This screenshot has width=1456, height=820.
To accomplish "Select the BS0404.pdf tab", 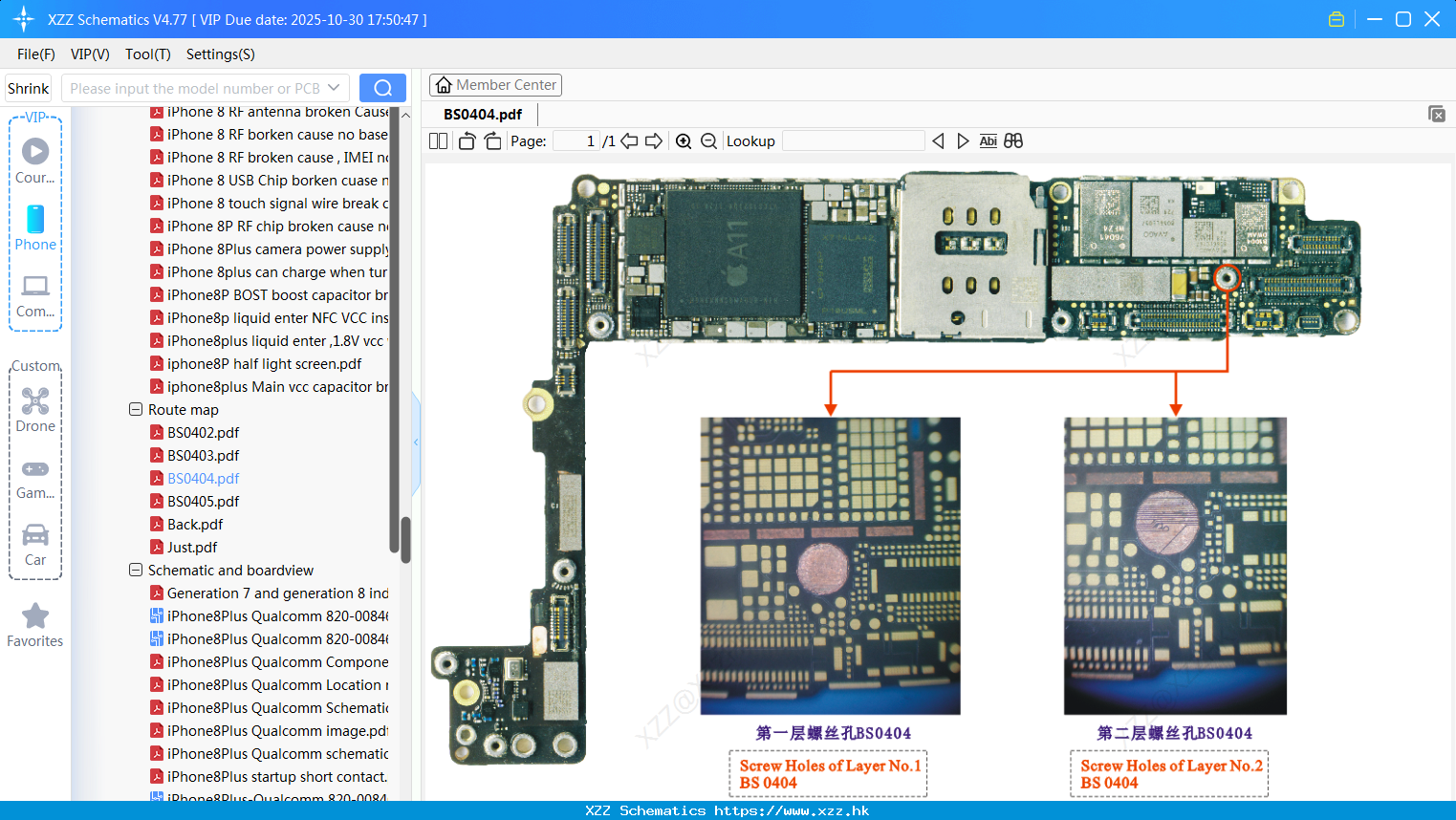I will (483, 114).
